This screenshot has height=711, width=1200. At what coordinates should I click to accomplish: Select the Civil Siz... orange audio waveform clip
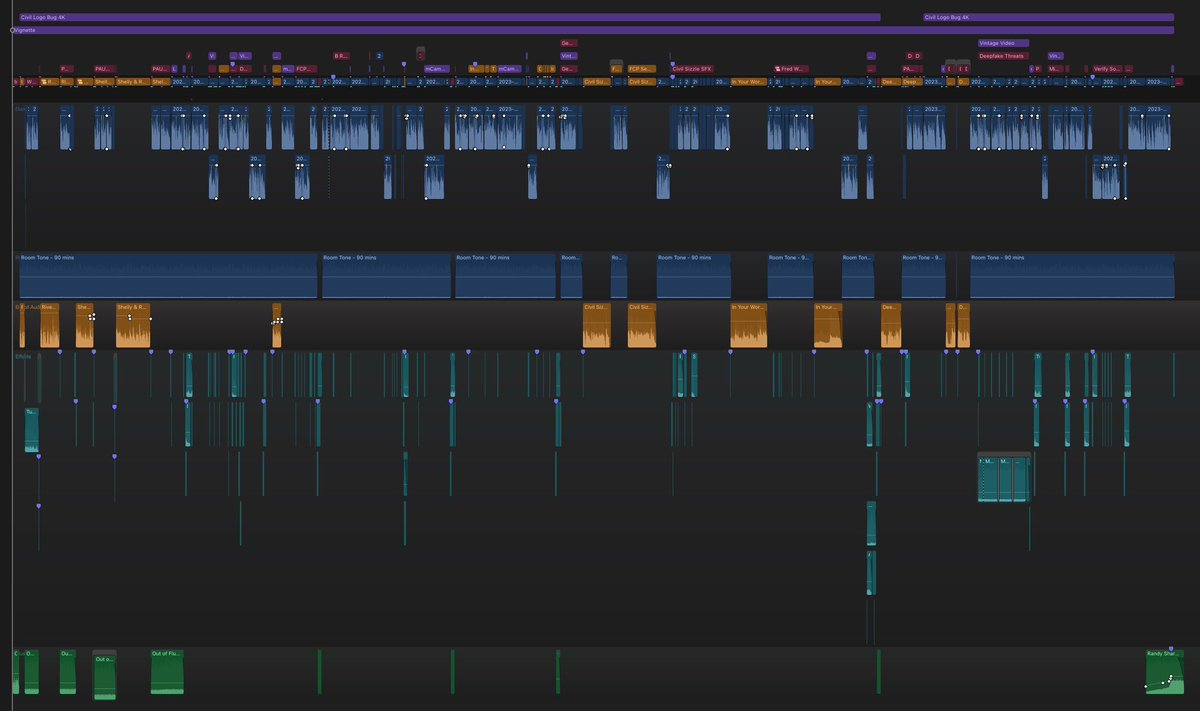pos(642,325)
